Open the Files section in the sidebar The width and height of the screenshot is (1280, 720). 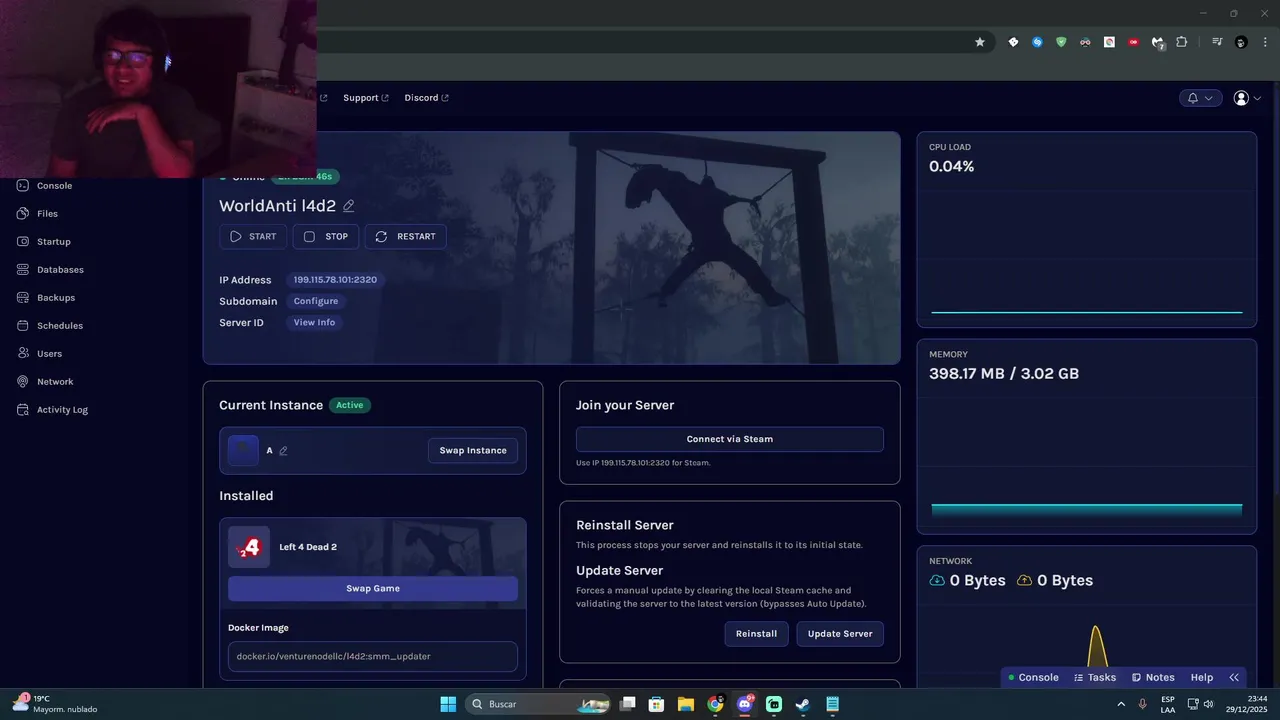(38, 214)
